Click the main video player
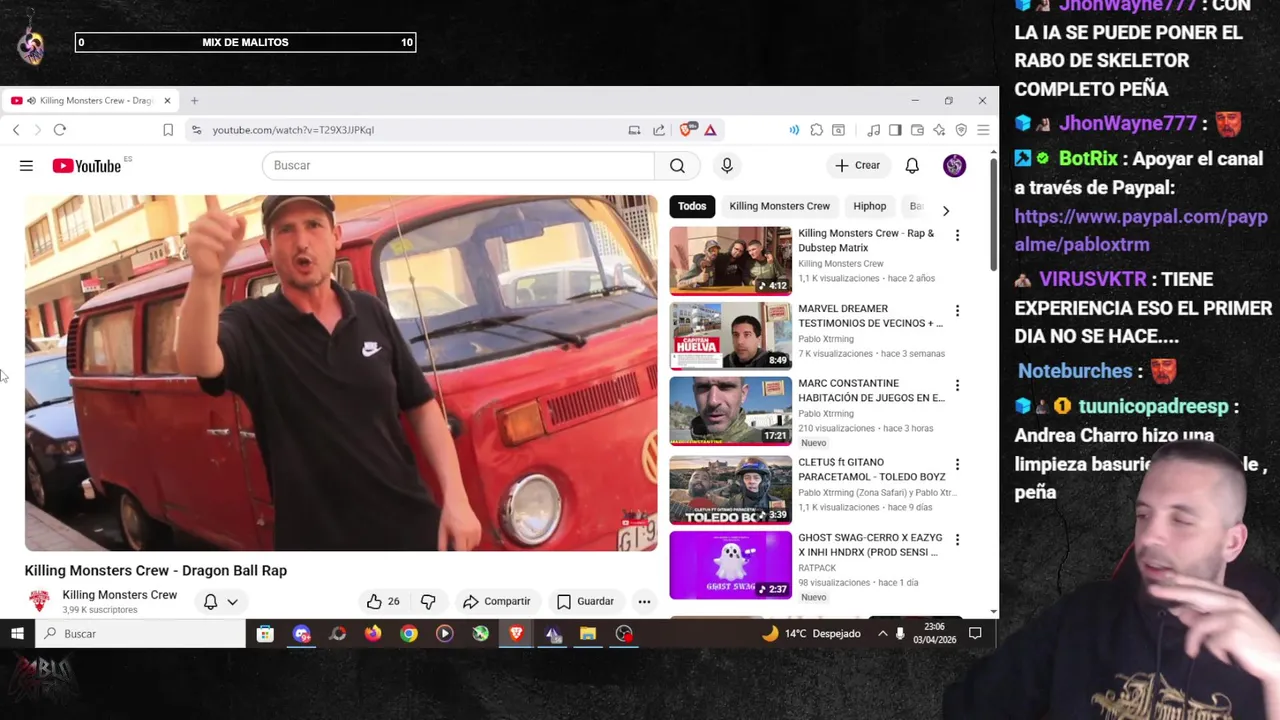Screen dimensions: 1280x720 pos(341,373)
